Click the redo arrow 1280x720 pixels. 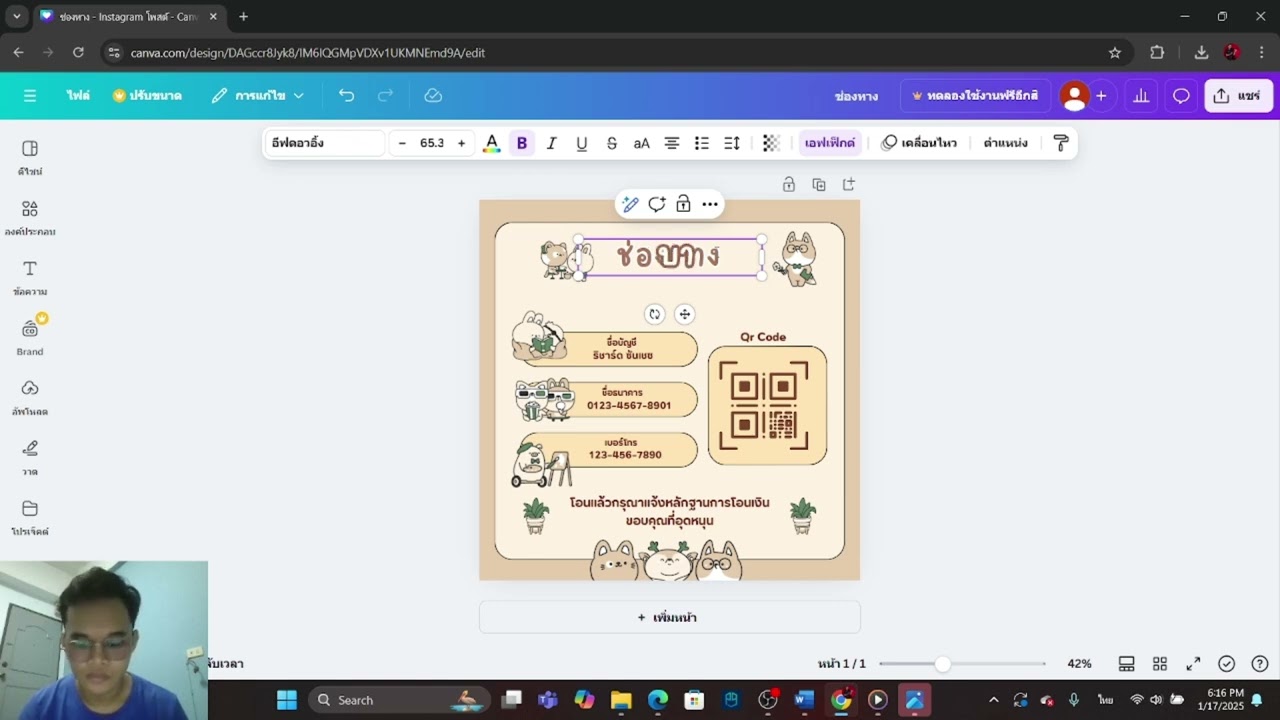(385, 96)
